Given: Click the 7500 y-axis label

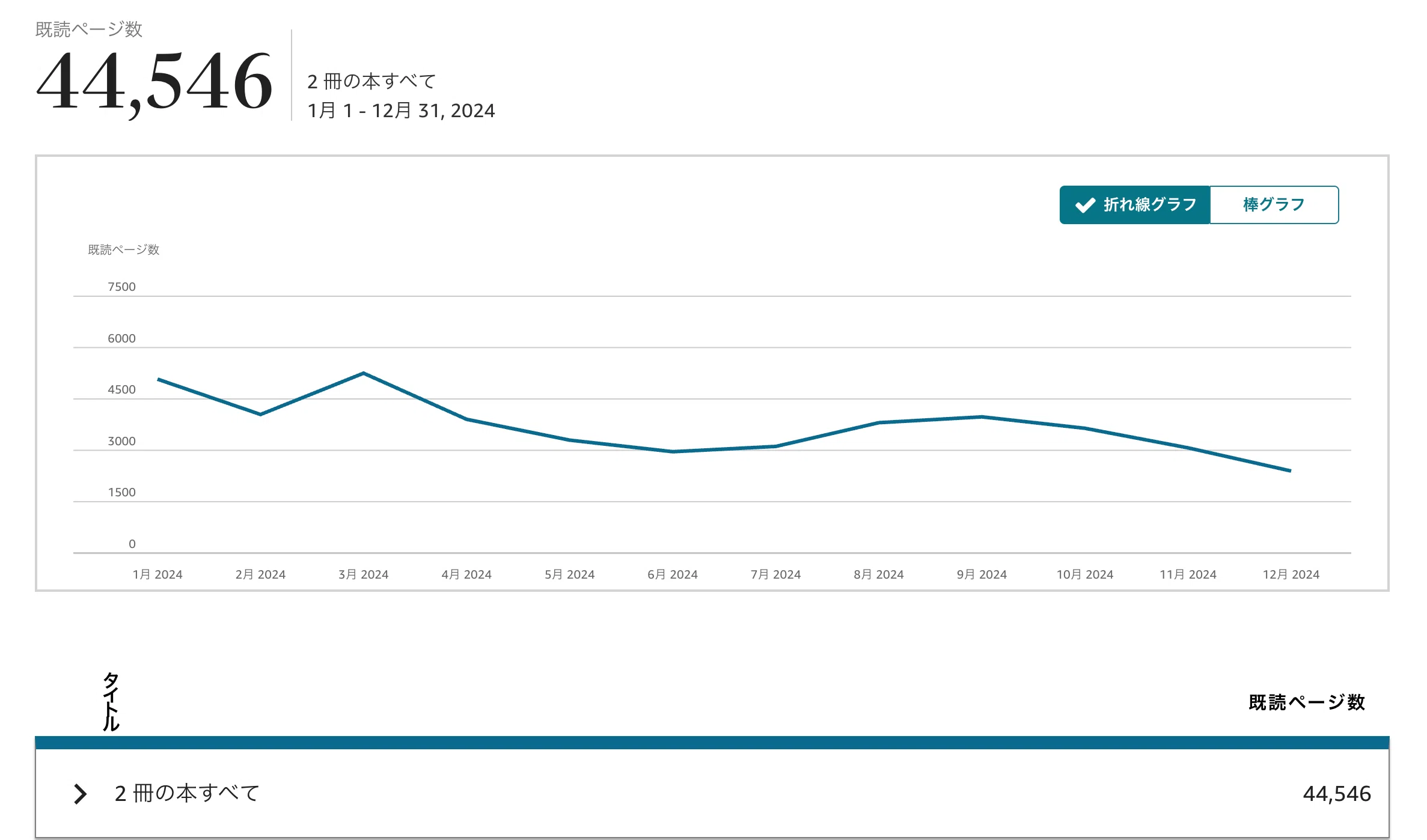Looking at the screenshot, I should [121, 287].
